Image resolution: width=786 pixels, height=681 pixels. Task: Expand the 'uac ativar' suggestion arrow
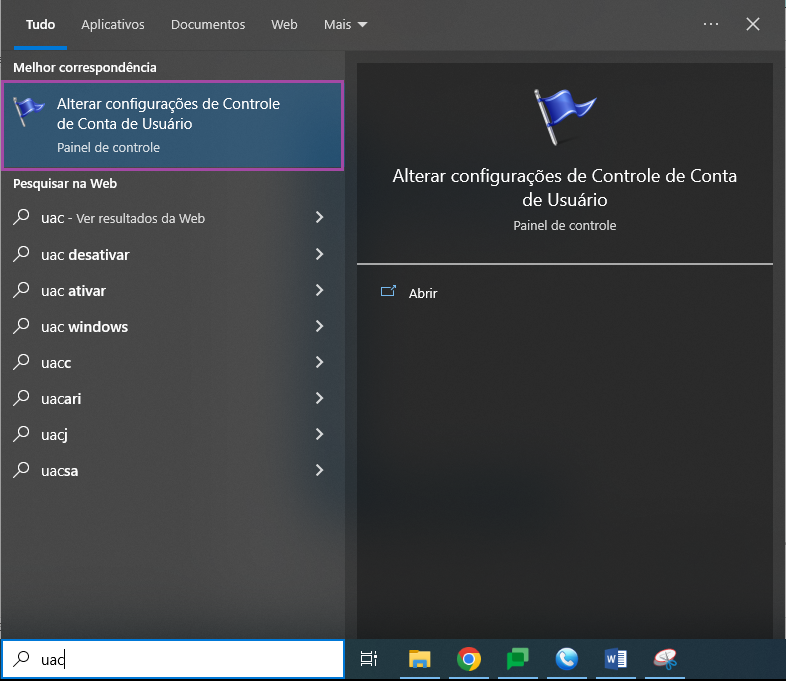pyautogui.click(x=319, y=290)
